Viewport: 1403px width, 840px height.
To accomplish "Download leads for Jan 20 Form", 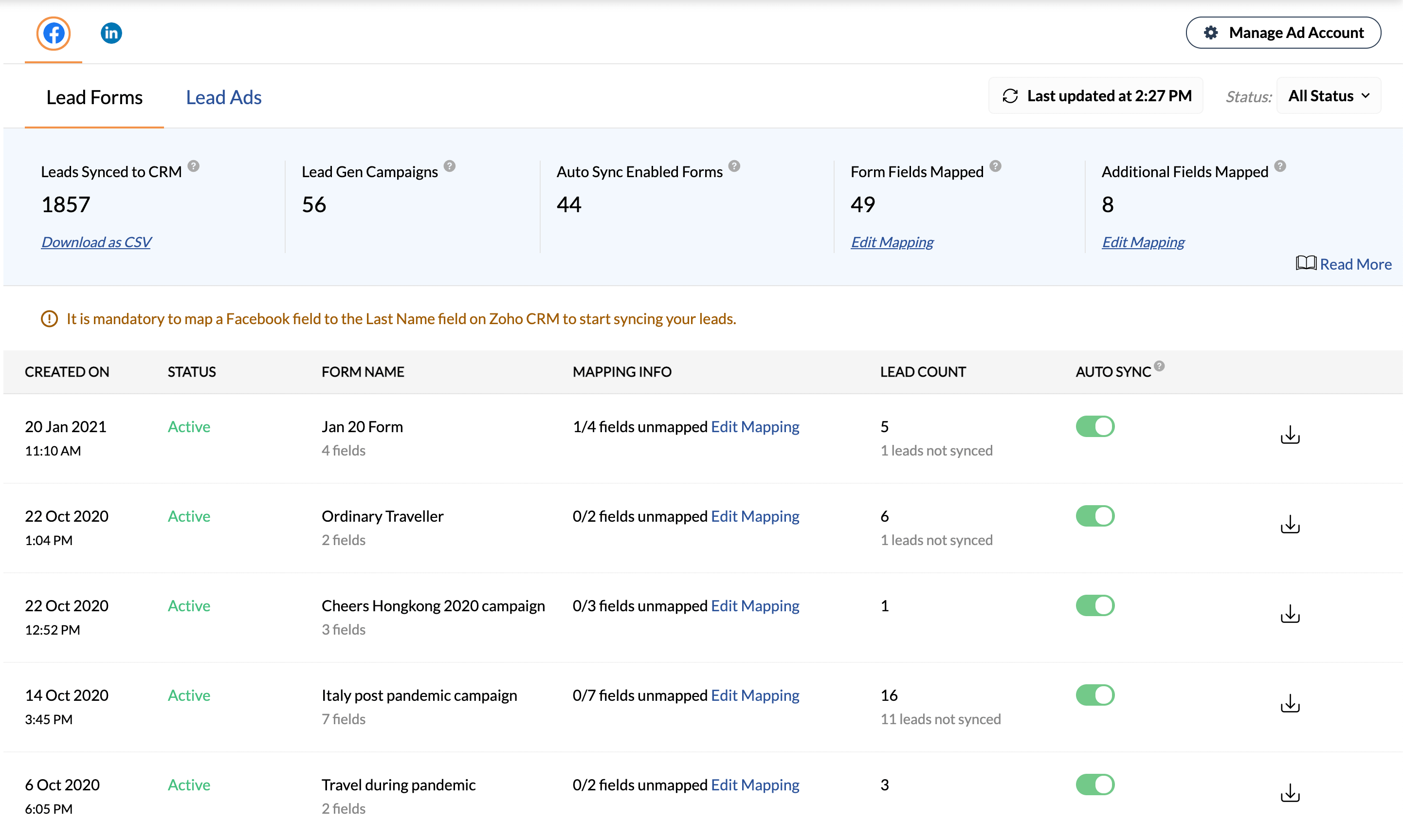I will (x=1290, y=435).
